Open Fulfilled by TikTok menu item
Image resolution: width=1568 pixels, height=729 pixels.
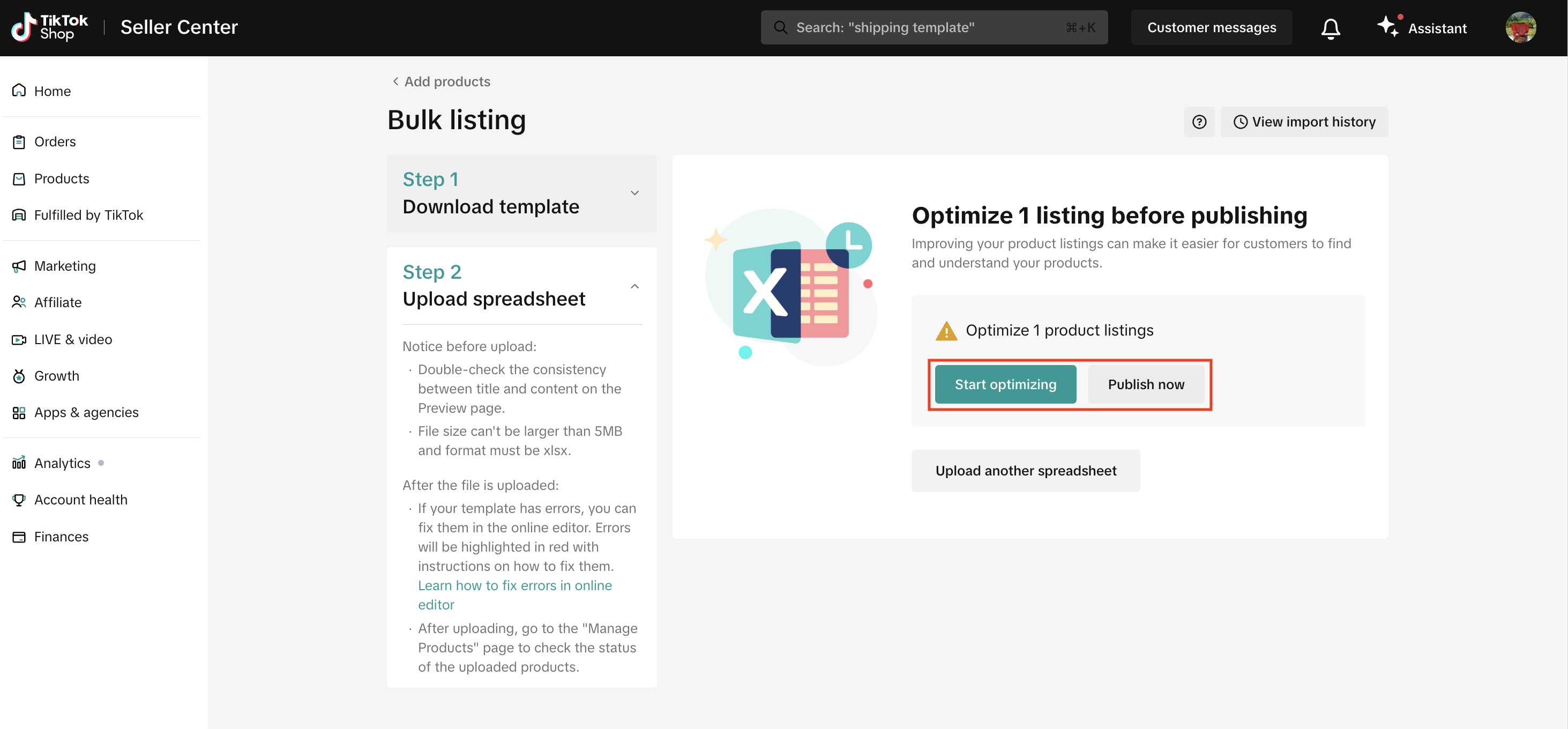[88, 215]
